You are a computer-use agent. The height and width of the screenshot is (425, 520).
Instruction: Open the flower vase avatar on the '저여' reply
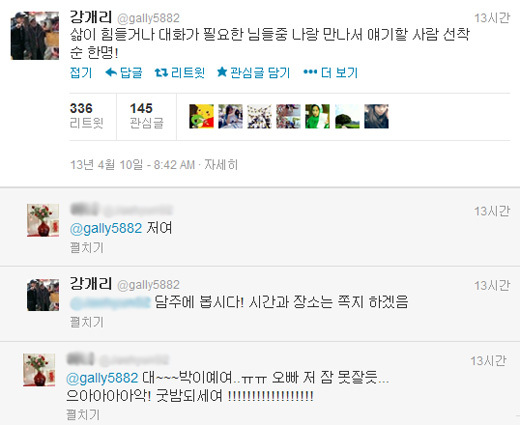43,220
